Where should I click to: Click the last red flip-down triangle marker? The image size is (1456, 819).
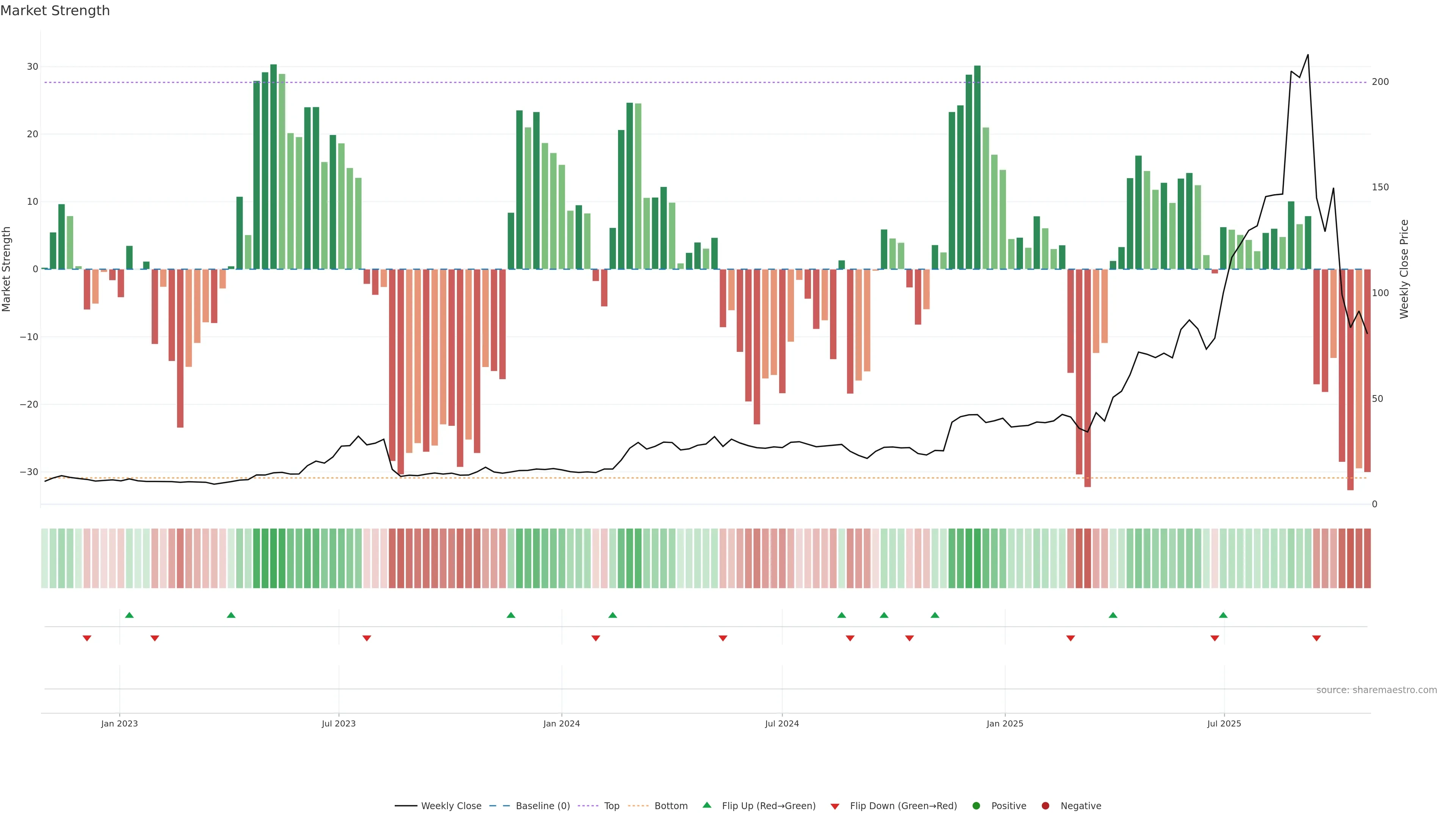pyautogui.click(x=1316, y=638)
